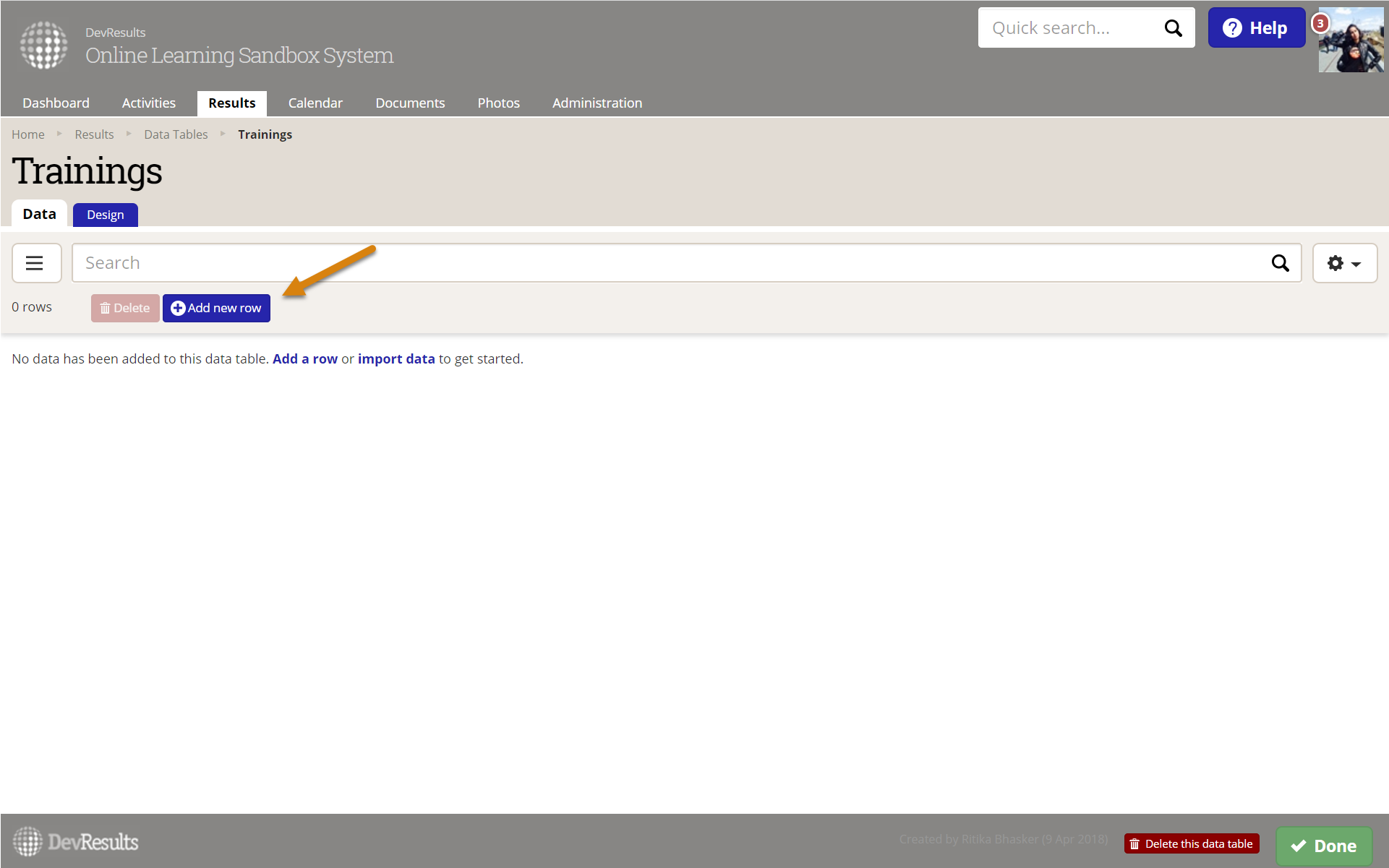Click Delete this data table button
The height and width of the screenshot is (868, 1389).
pos(1192,843)
